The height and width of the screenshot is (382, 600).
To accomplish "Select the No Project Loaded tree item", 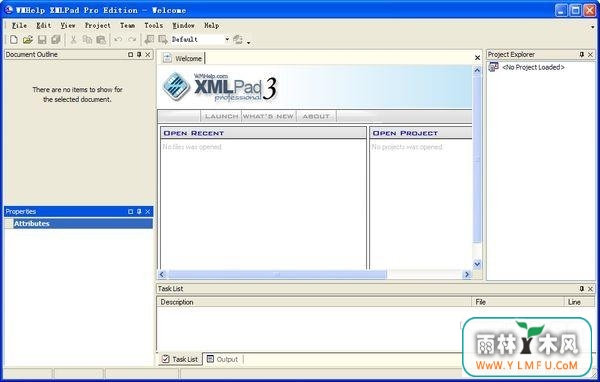I will pyautogui.click(x=533, y=67).
